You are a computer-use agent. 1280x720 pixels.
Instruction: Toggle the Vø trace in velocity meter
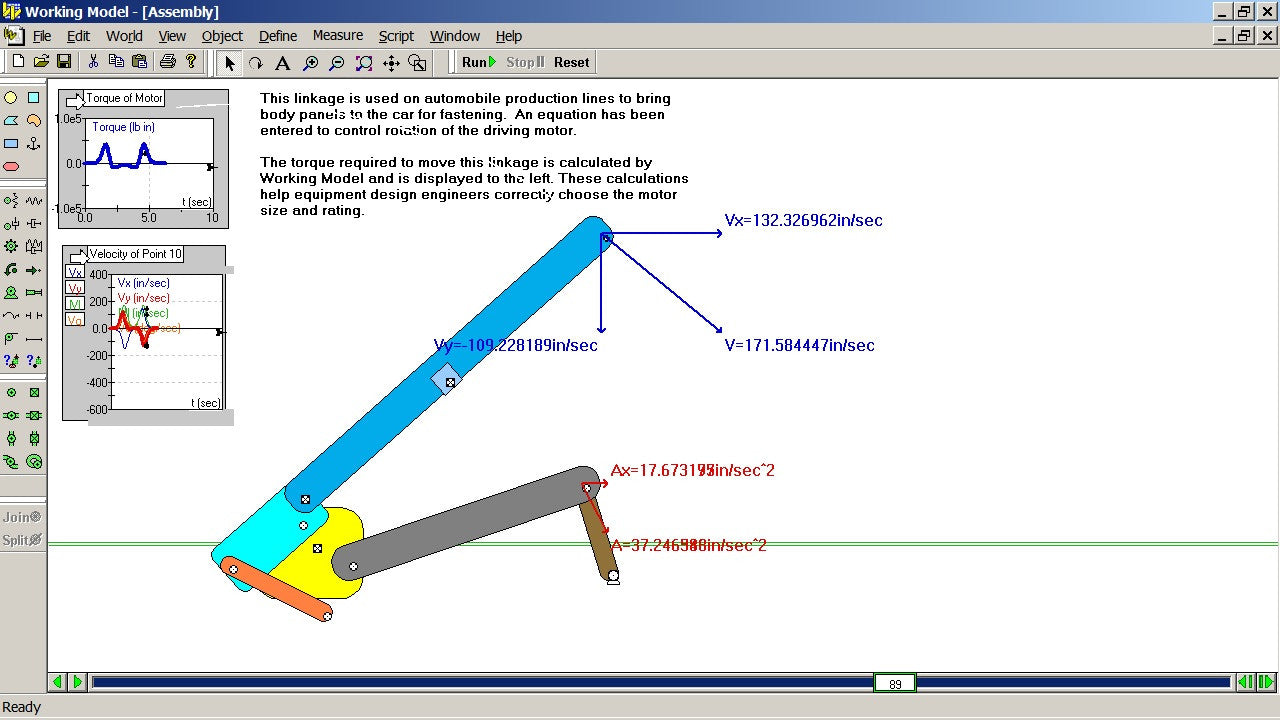click(x=75, y=320)
